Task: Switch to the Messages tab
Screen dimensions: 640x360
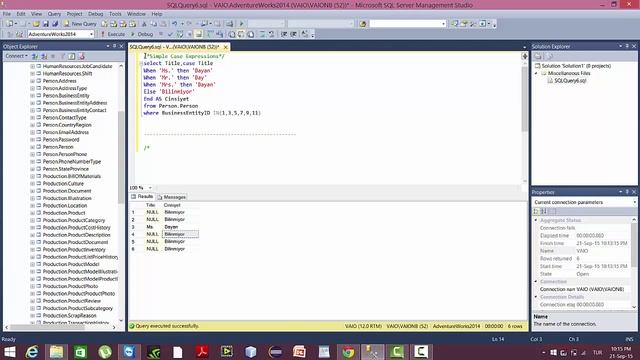Action: (172, 197)
